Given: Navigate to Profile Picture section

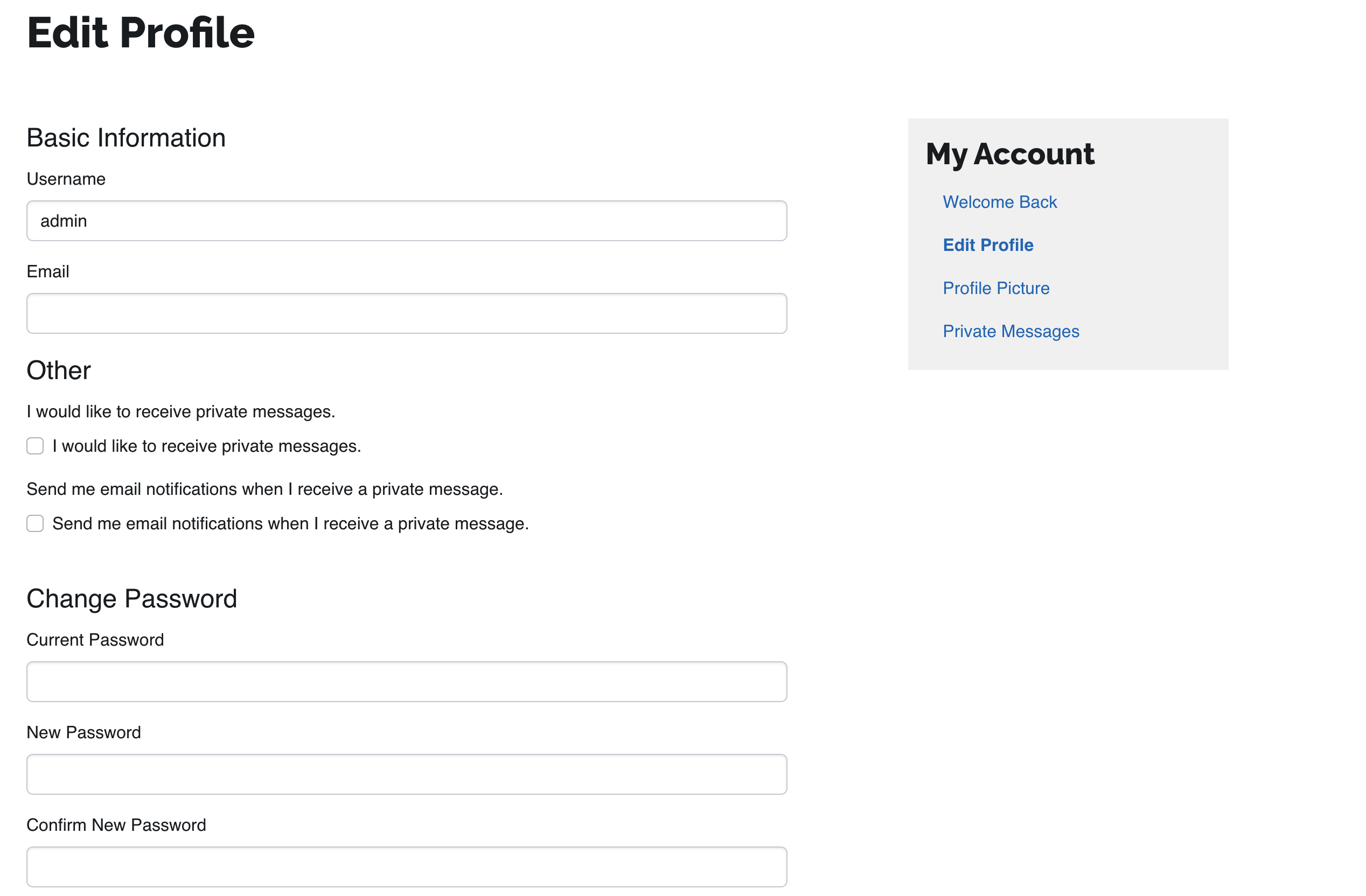Looking at the screenshot, I should [996, 288].
